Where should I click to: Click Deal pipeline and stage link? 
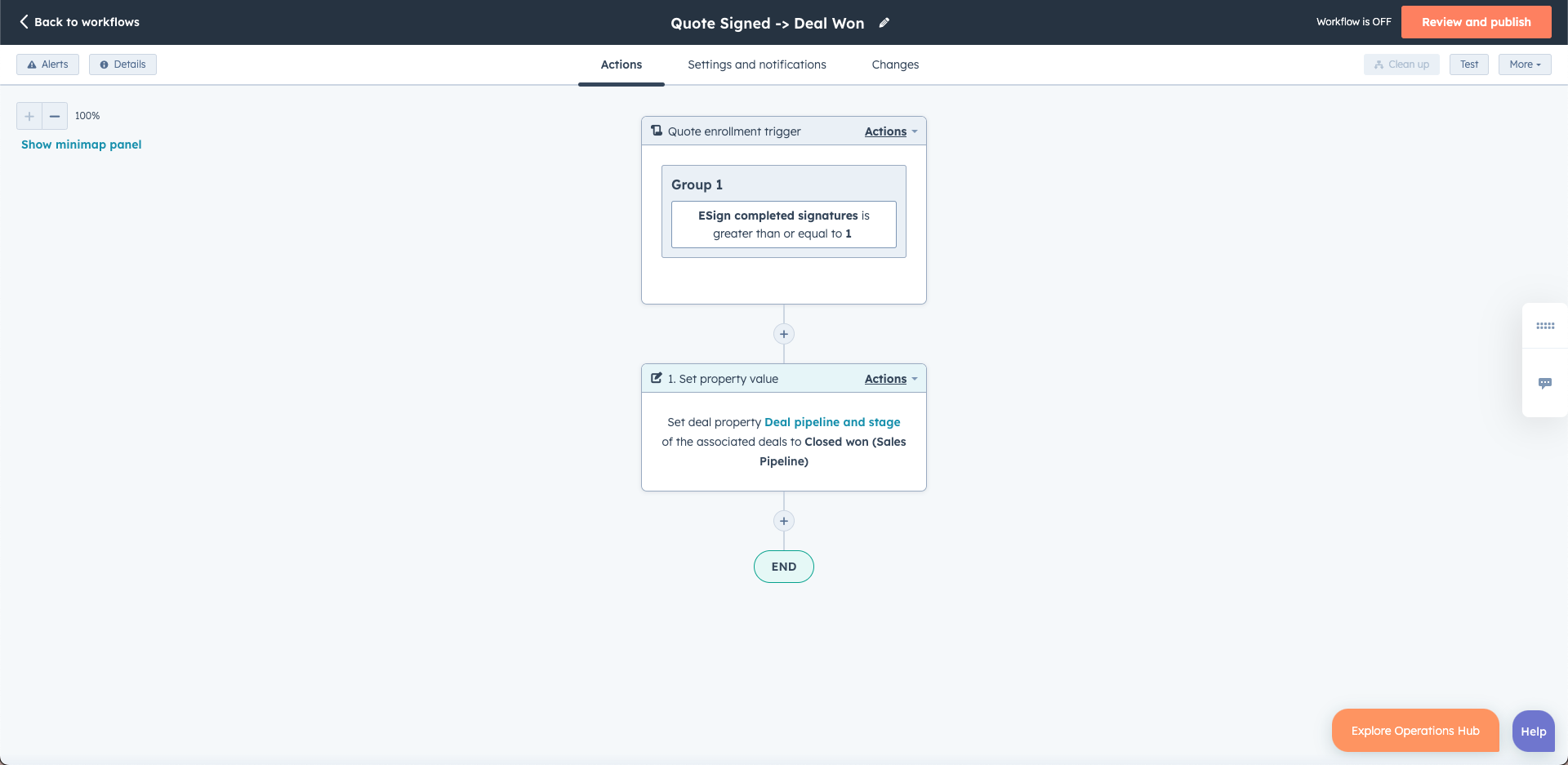(832, 422)
